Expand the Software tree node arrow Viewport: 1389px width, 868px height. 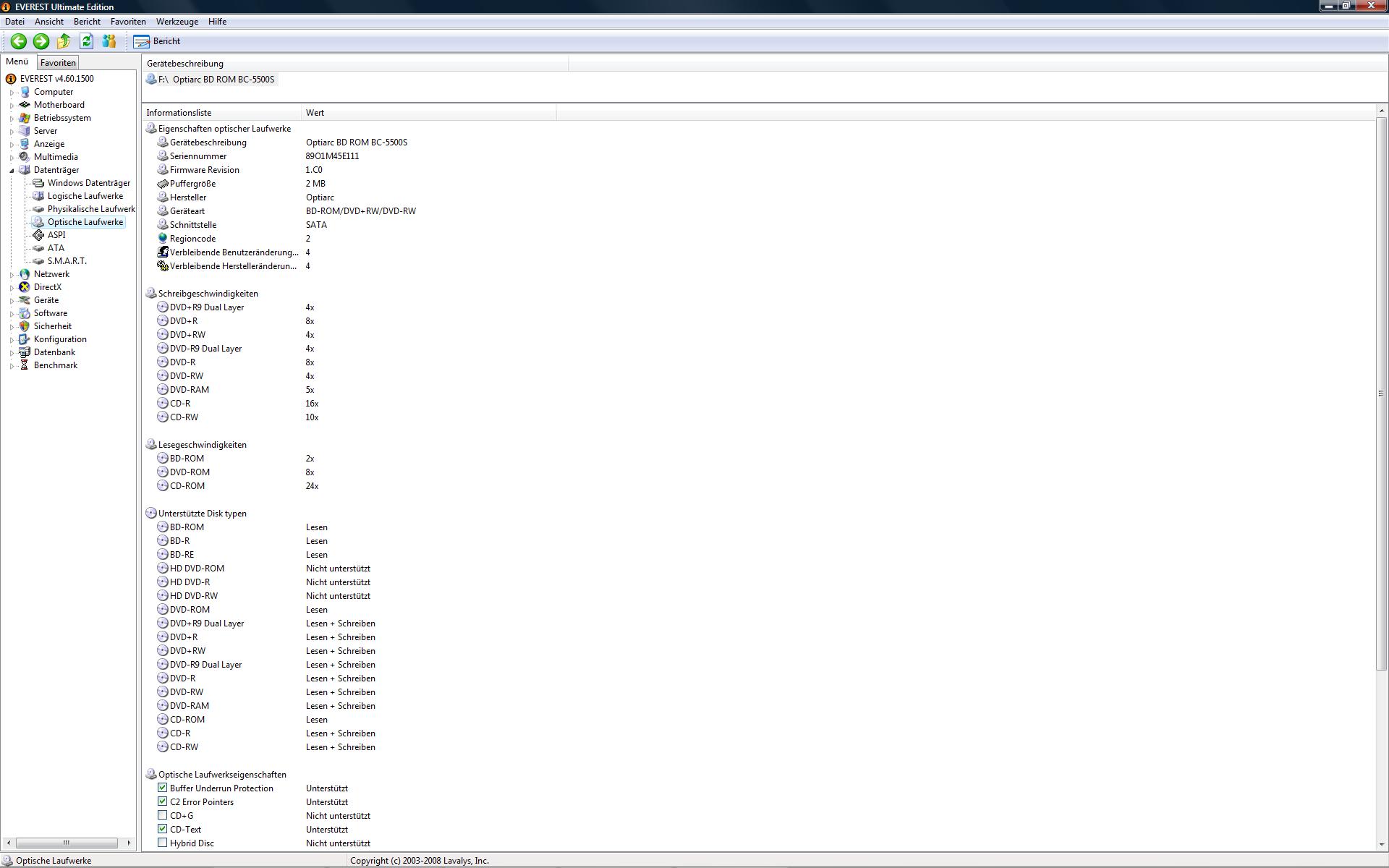tap(12, 314)
